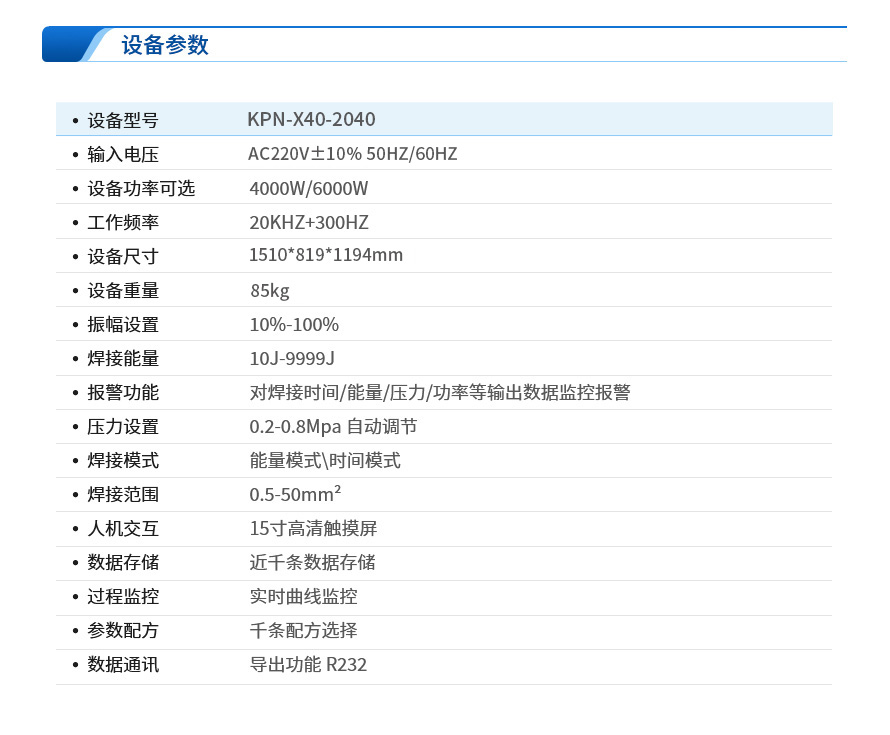Select the pressure value 0.2-0.8Mpa 自动调节

333,427
